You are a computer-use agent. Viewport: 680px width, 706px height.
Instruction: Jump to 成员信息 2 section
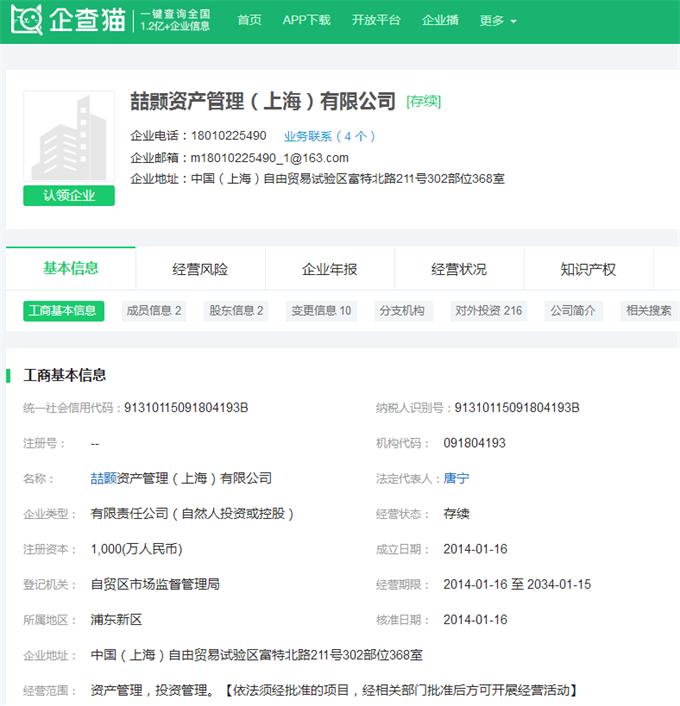coord(154,311)
